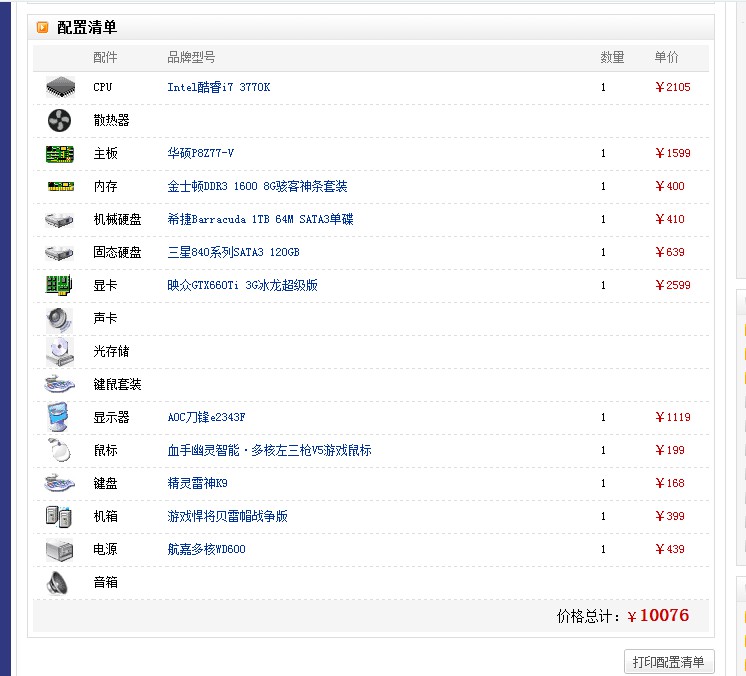Click the 声卡 row label
The image size is (746, 676).
click(105, 318)
